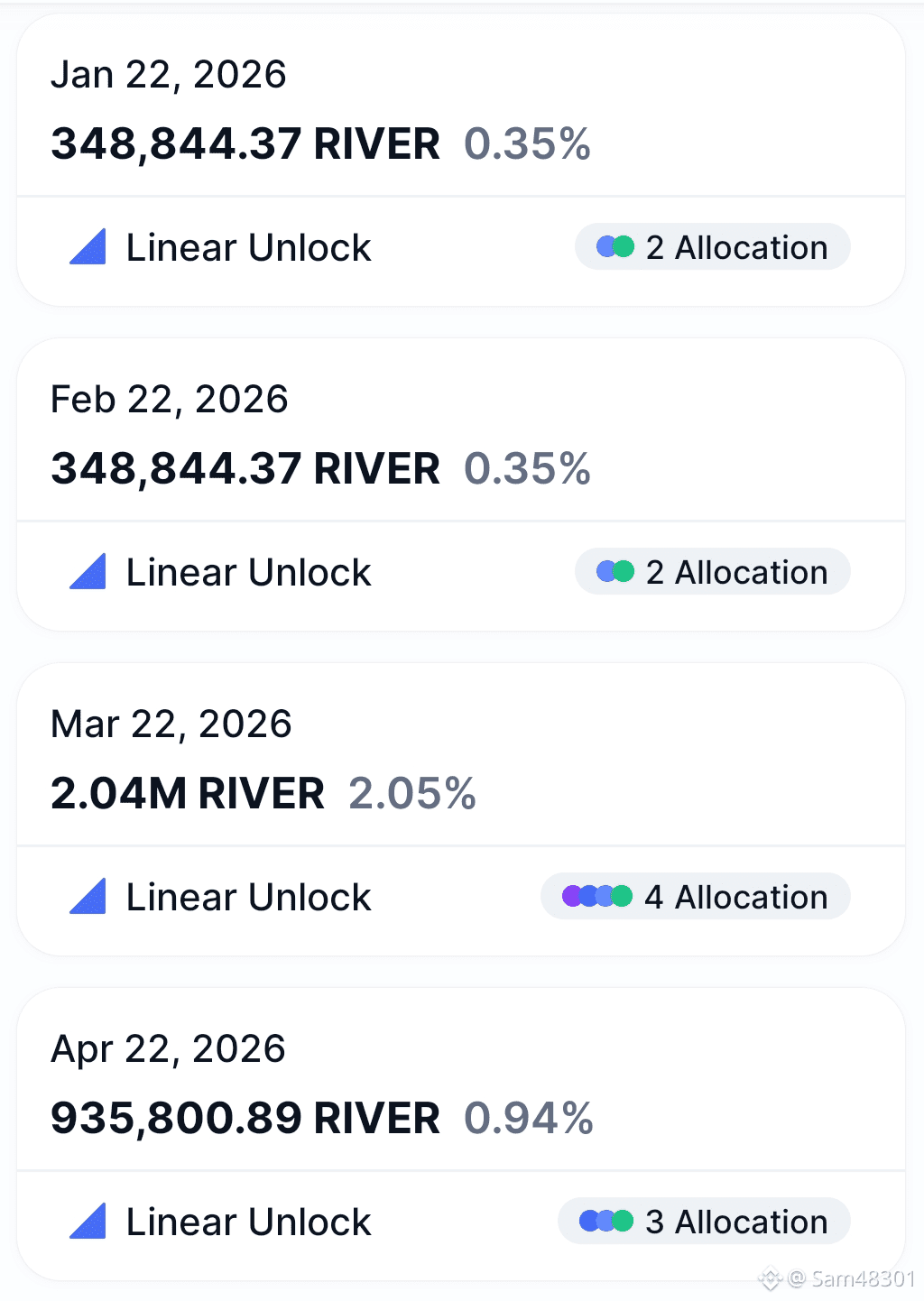Expand the 3 Allocation badge for Apr 22
The width and height of the screenshot is (924, 1301).
705,1221
